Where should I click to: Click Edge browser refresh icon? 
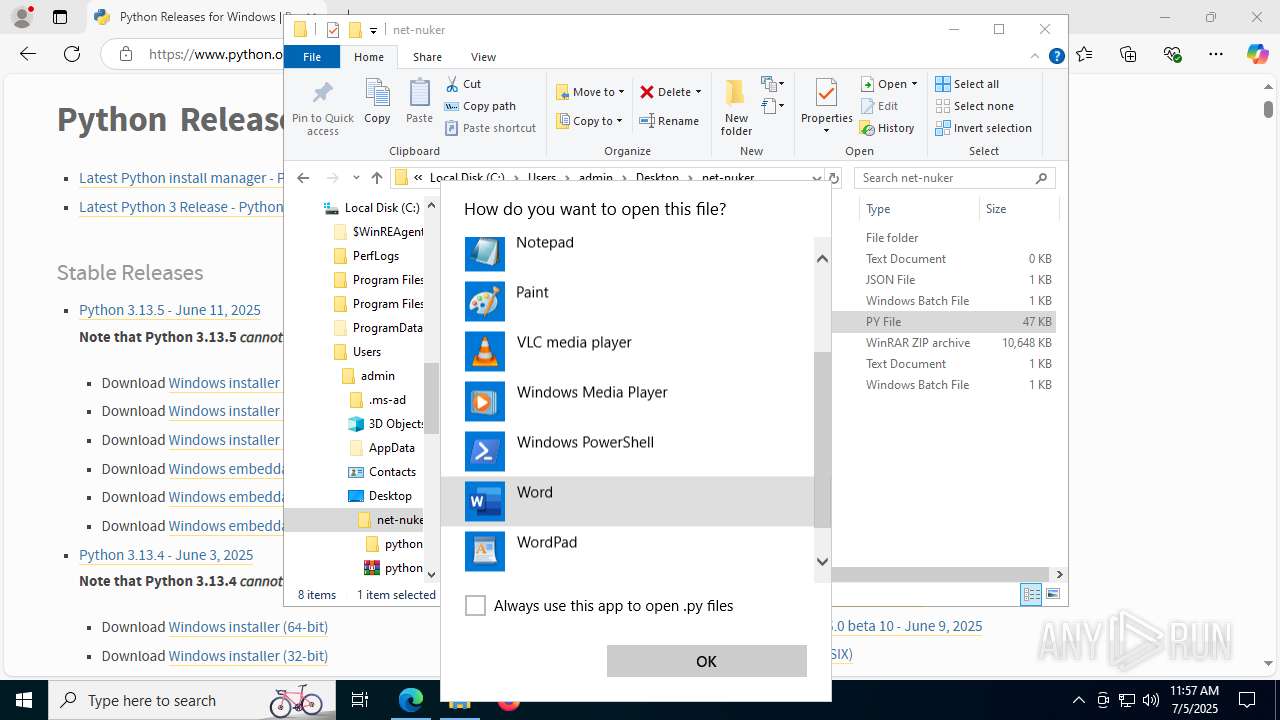72,54
